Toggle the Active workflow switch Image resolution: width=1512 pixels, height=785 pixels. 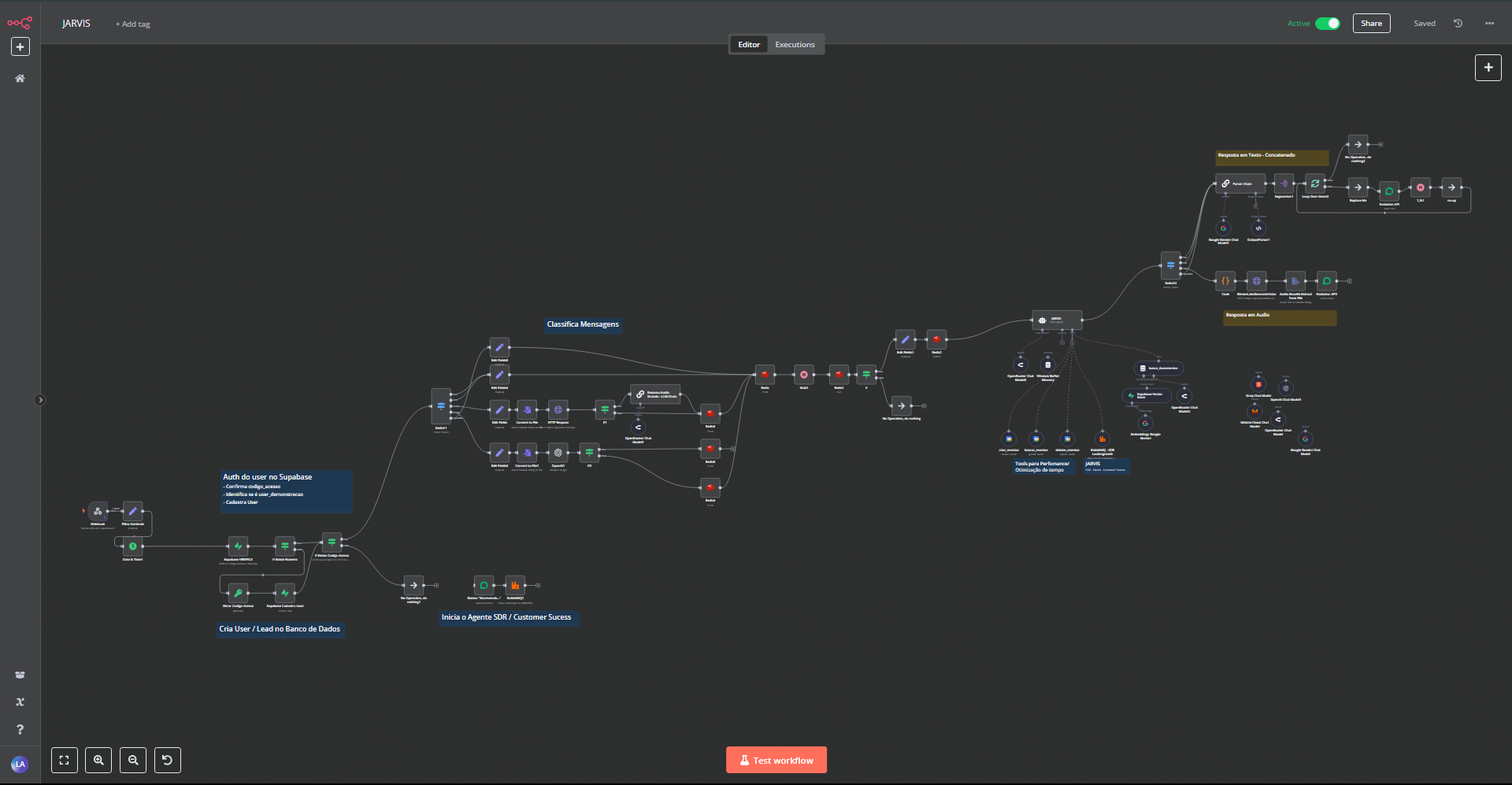click(x=1327, y=24)
